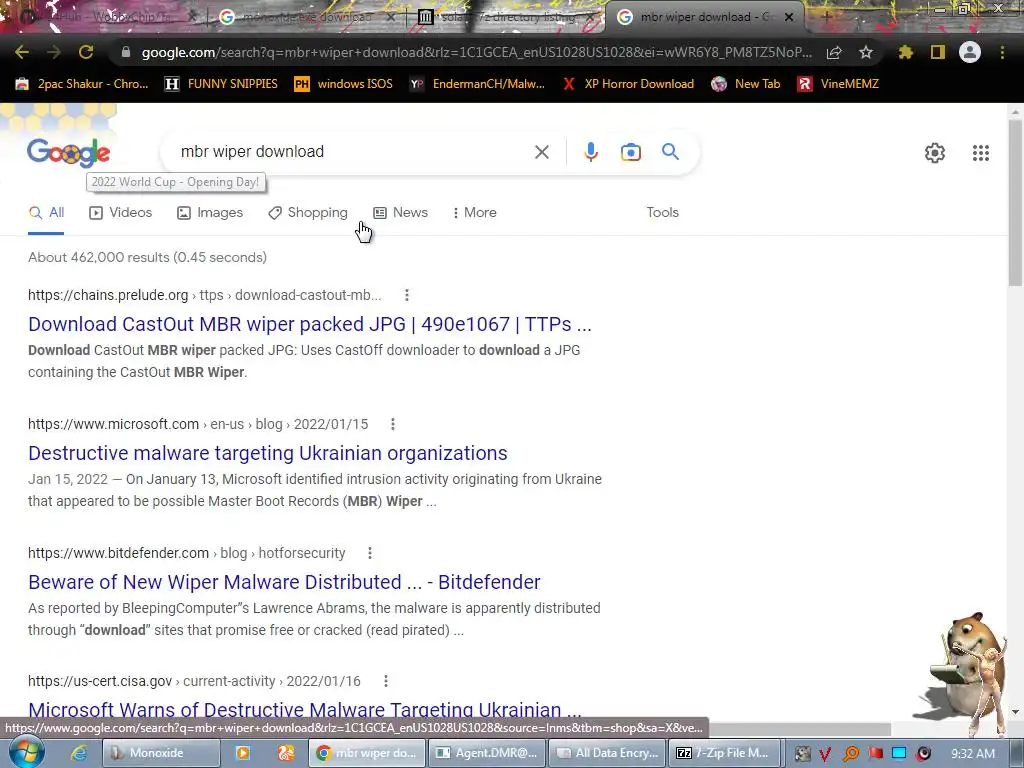Select the All results tab
This screenshot has height=768, width=1024.
[46, 212]
